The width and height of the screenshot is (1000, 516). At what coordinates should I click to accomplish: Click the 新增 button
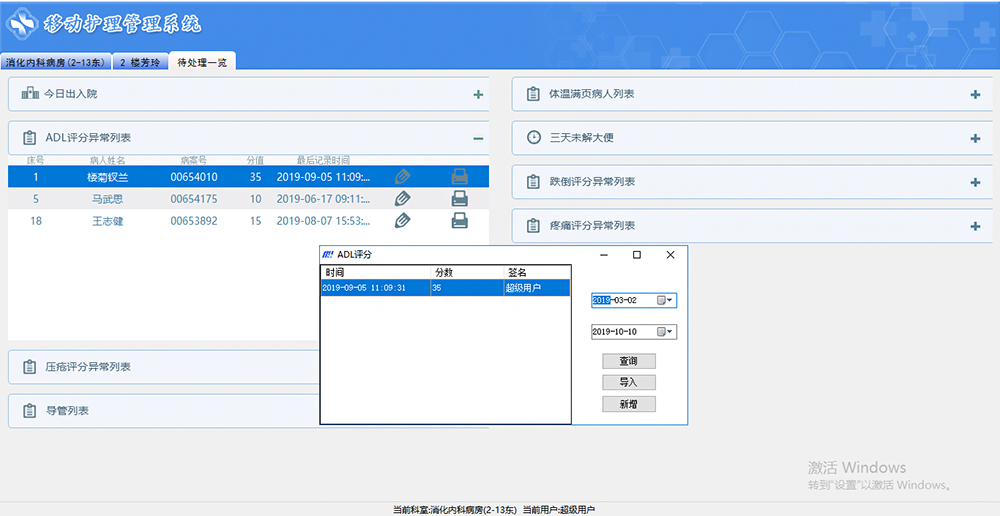tap(629, 404)
